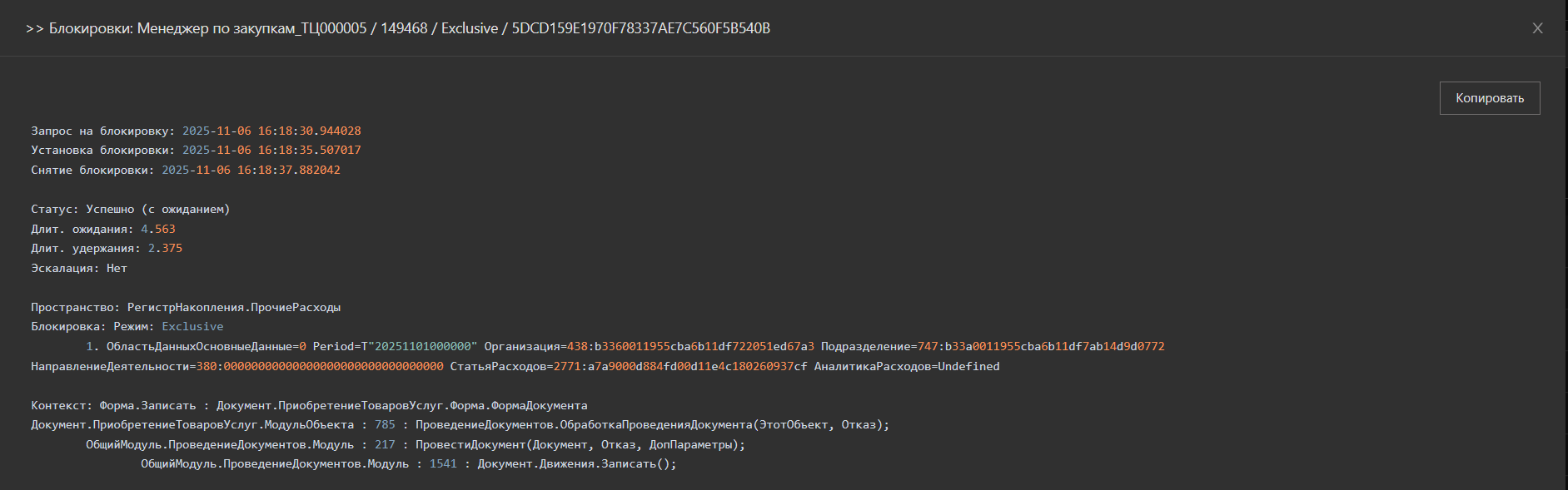Viewport: 1568px width, 490px height.
Task: Select the hold duration value 2.375
Action: tap(165, 249)
